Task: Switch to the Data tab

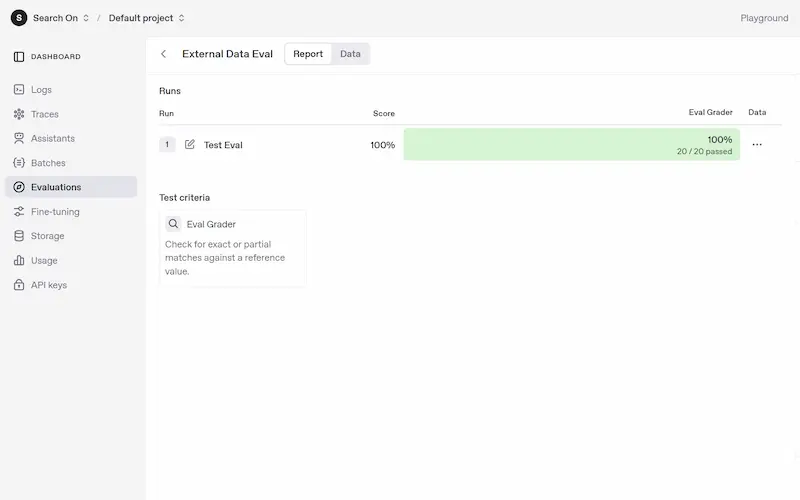Action: coord(350,54)
